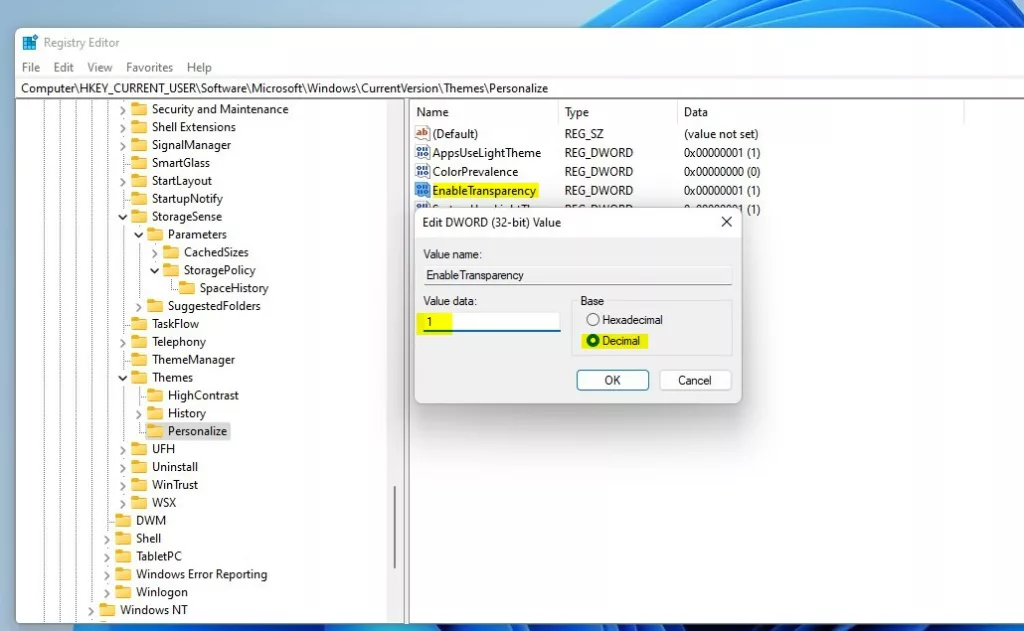
Task: Select the DWM tree item
Action: pyautogui.click(x=151, y=521)
